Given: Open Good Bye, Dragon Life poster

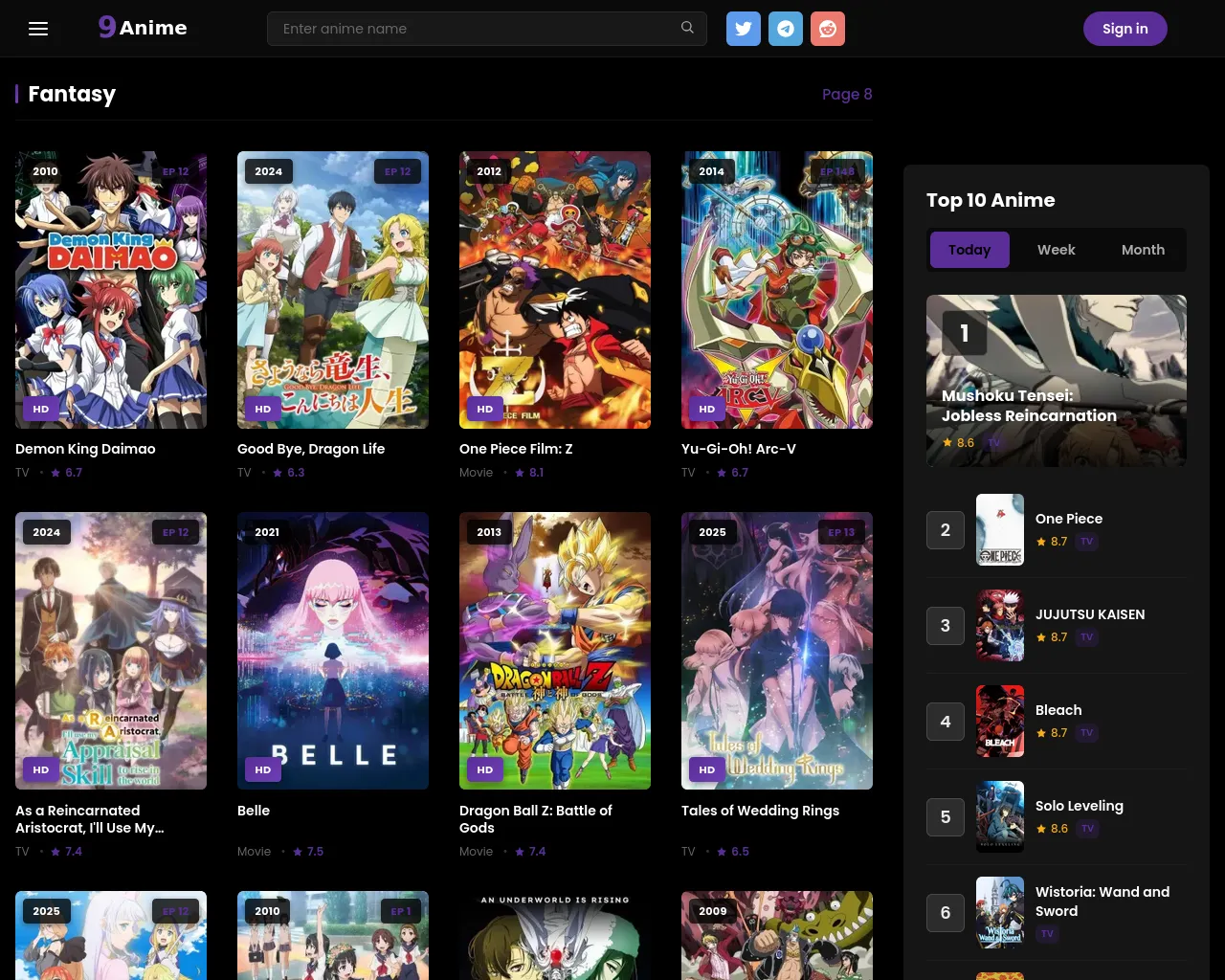Looking at the screenshot, I should coord(333,290).
